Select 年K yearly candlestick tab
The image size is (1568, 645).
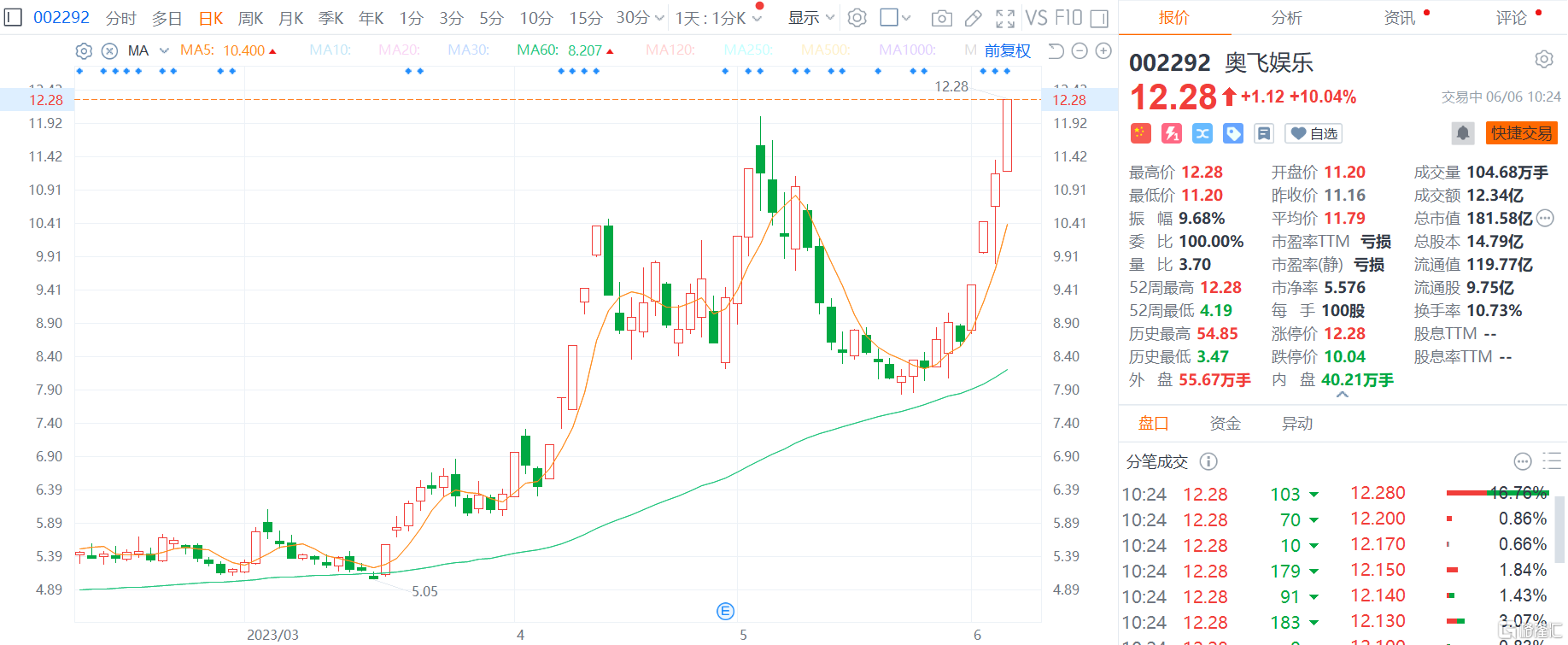(372, 18)
